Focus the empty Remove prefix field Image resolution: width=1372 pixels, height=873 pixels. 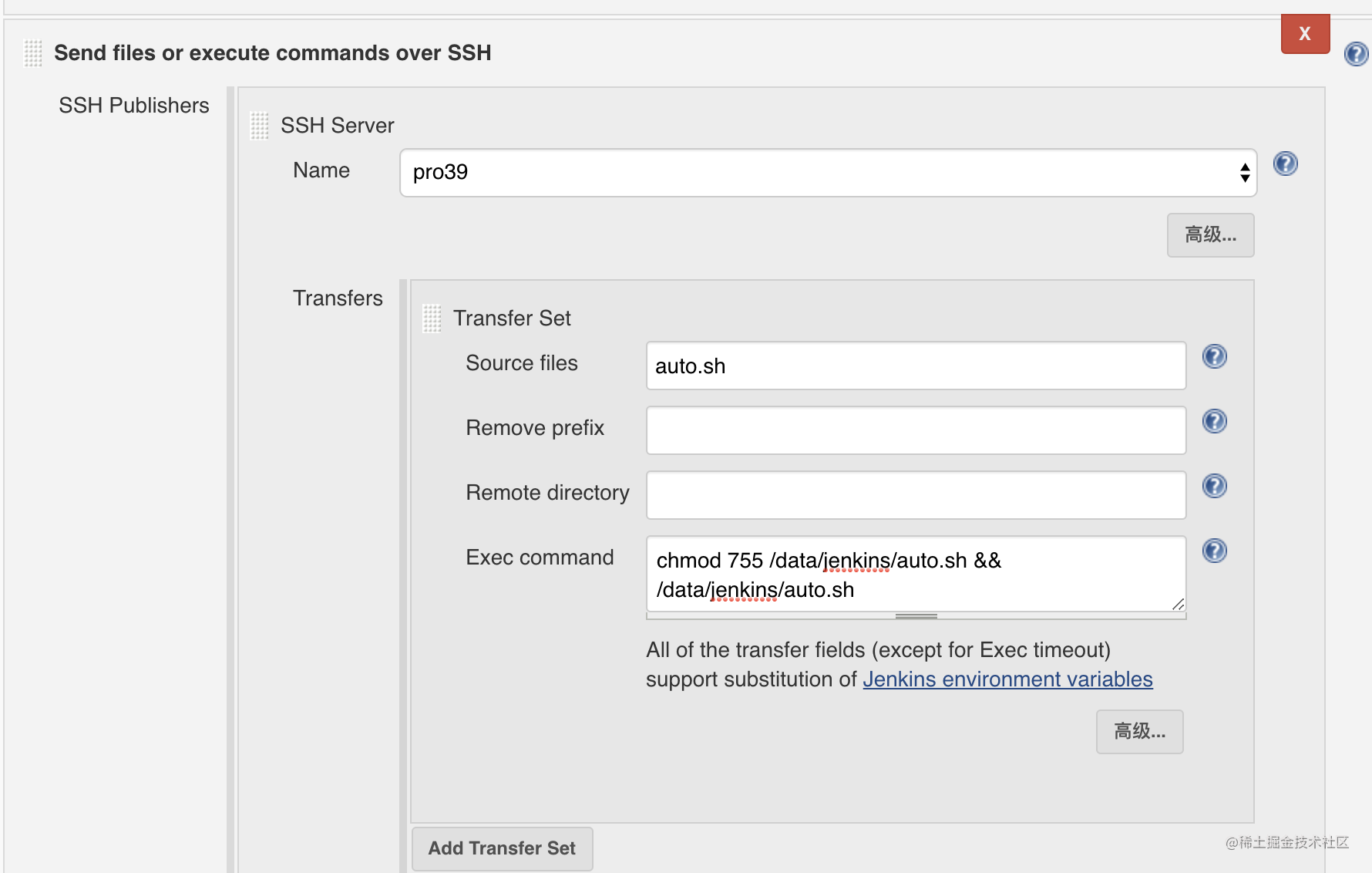click(x=916, y=430)
